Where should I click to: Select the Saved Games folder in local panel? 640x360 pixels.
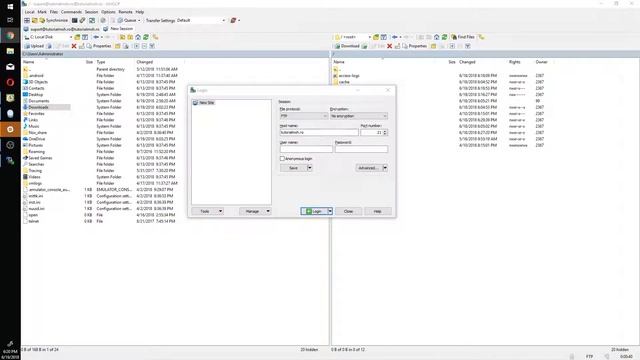click(40, 158)
